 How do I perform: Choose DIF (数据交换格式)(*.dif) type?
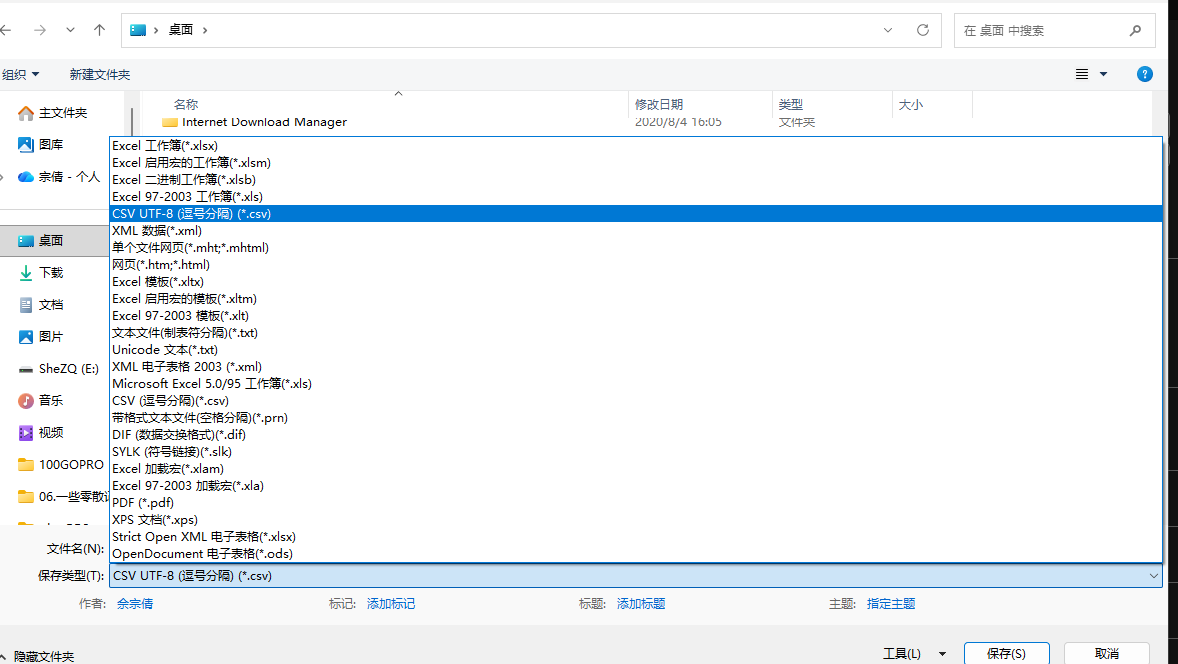pos(636,434)
